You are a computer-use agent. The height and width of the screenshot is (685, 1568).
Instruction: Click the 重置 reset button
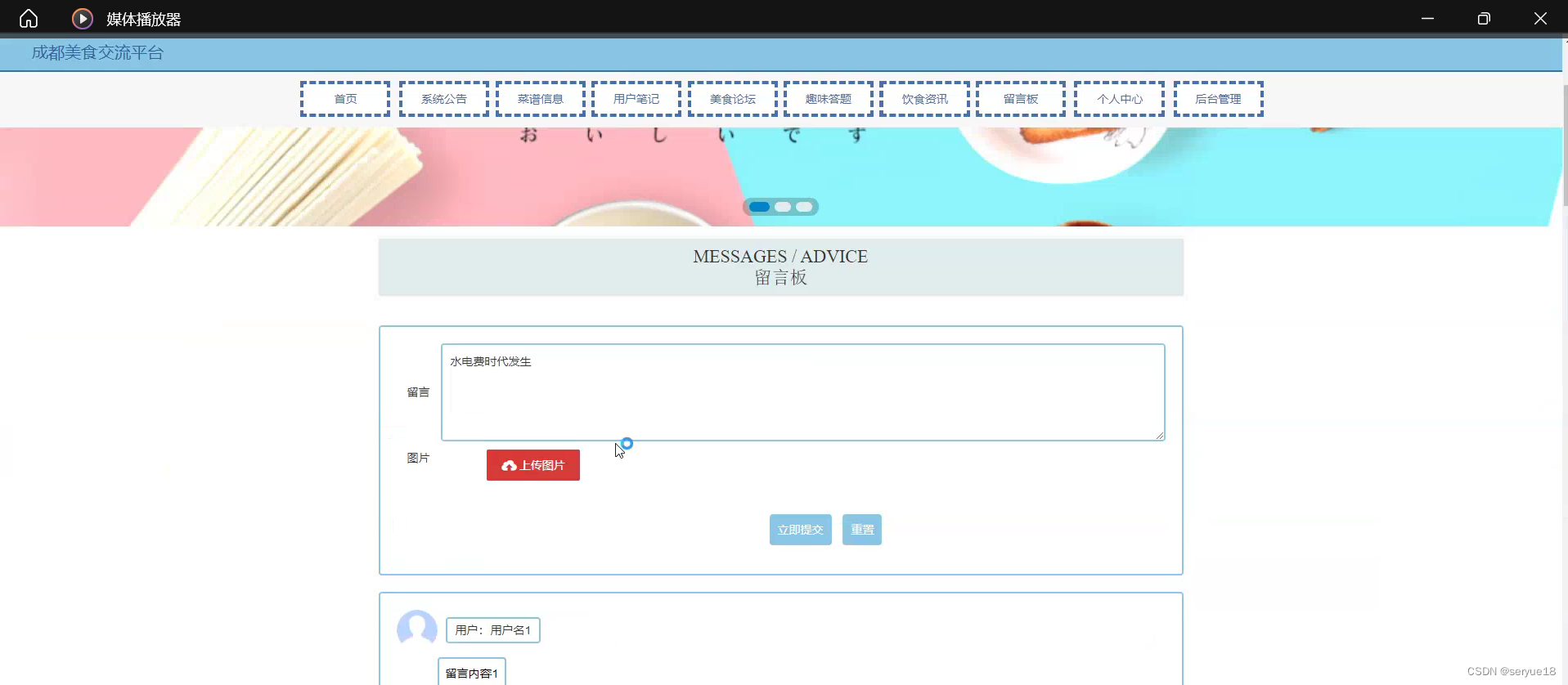862,530
